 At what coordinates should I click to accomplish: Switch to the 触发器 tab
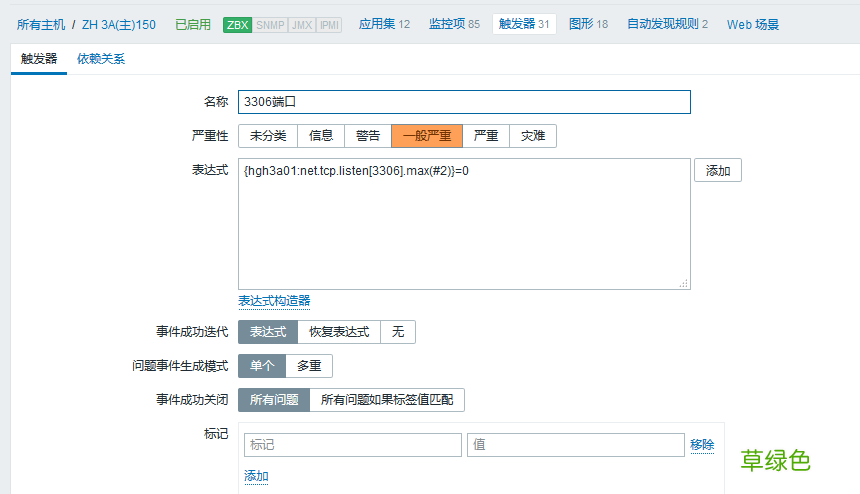39,59
